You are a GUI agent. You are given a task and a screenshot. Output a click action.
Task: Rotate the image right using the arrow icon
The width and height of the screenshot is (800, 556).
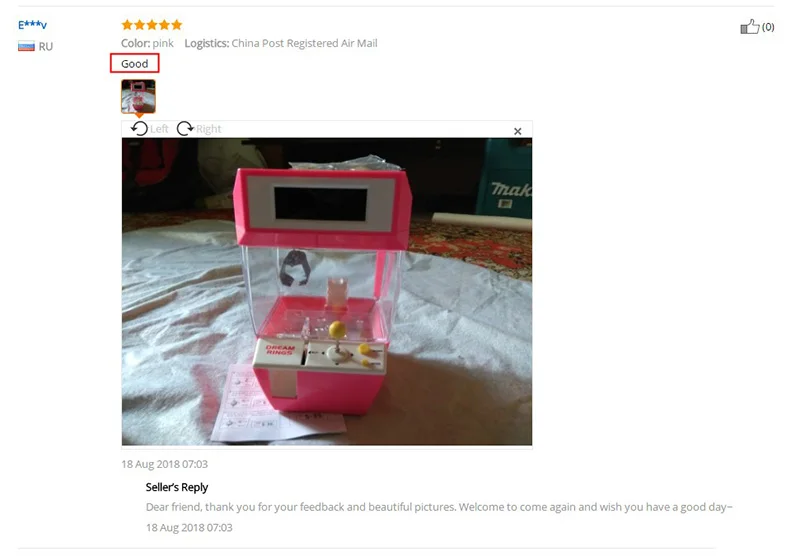pos(185,129)
